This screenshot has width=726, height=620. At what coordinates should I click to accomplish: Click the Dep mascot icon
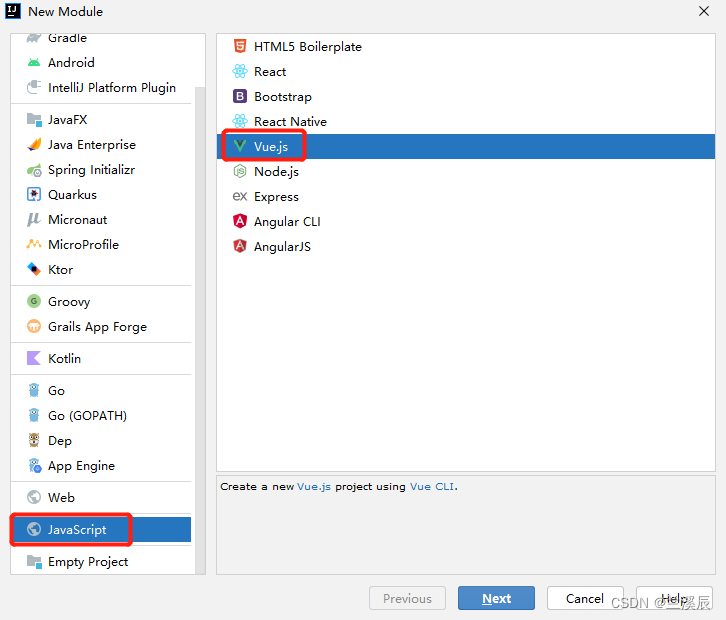(34, 440)
